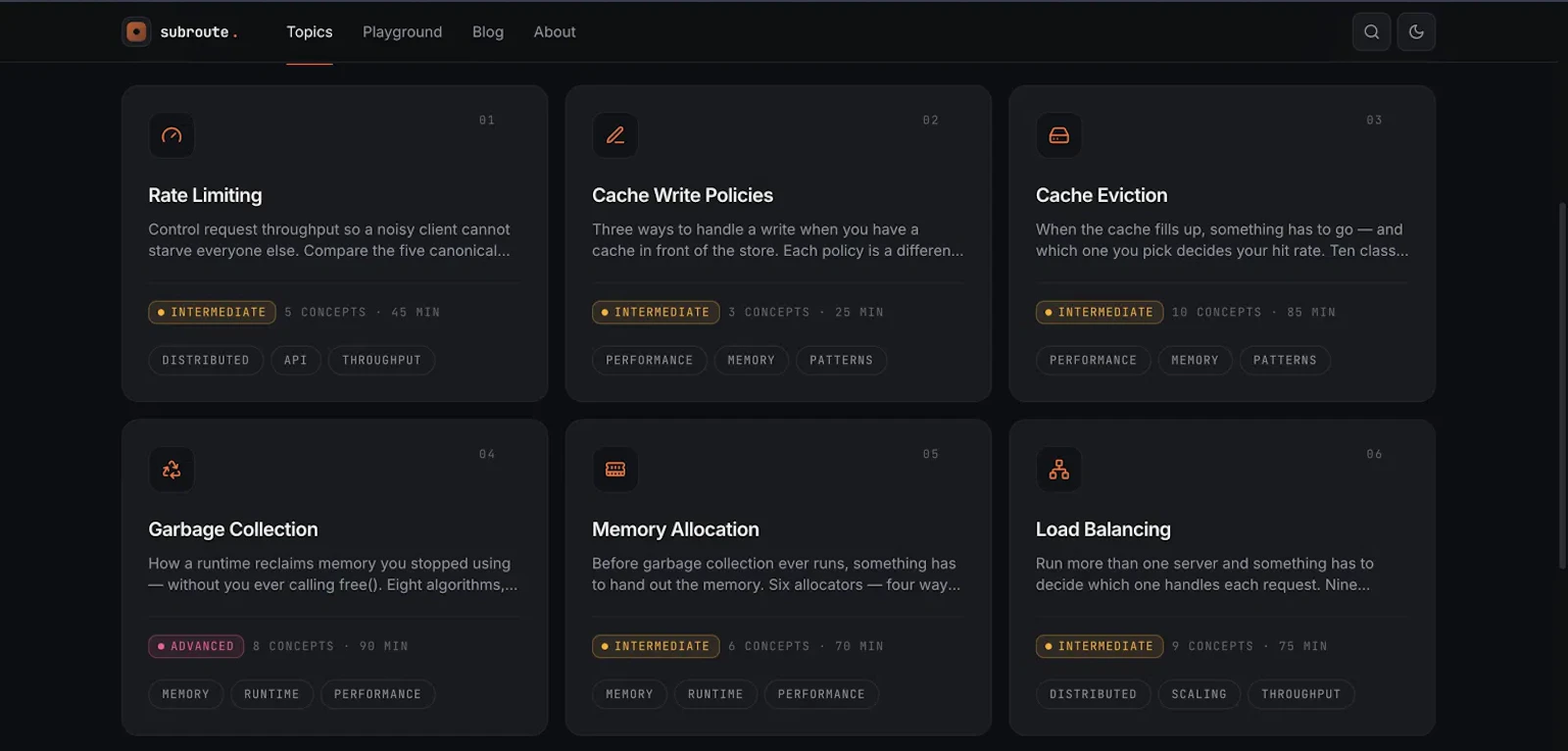Click '8 CONCEPTS · 90 MIN' text
Screen dimensions: 1568x751
330,646
